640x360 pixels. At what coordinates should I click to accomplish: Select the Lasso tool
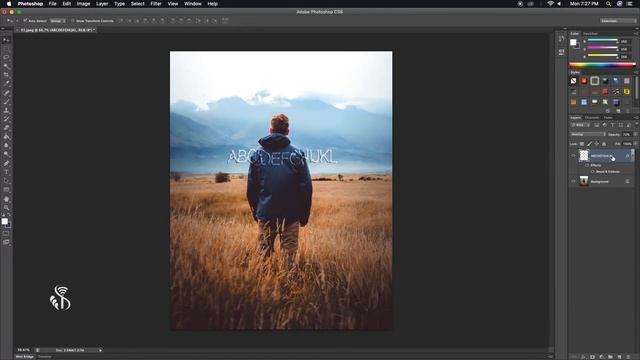point(6,57)
